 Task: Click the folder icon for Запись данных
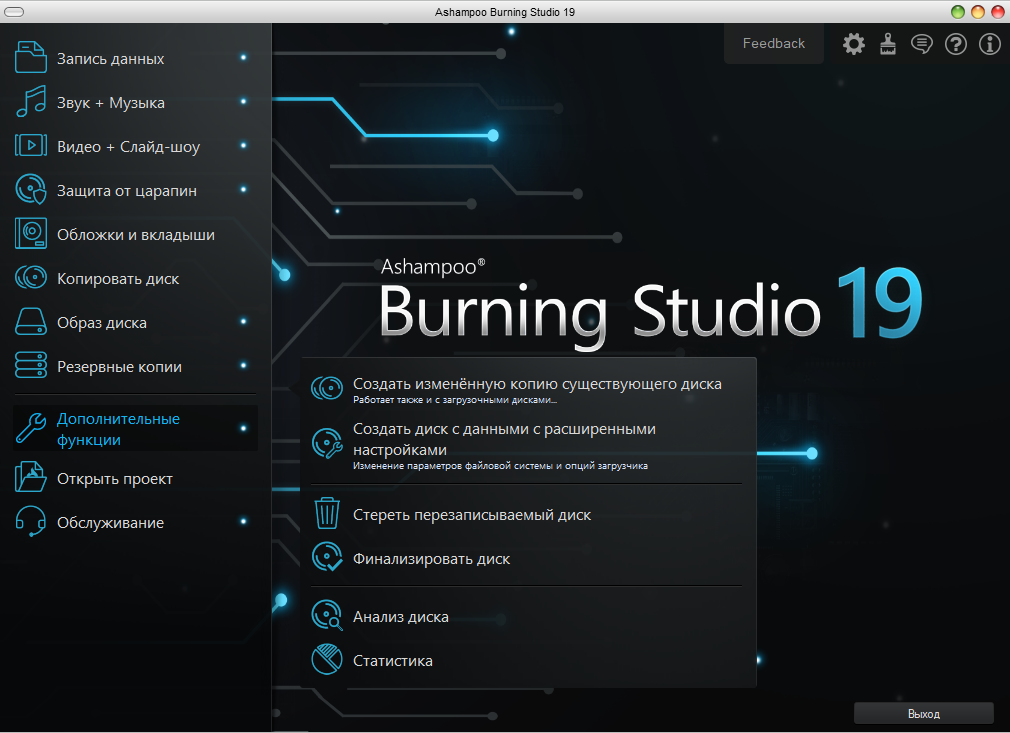31,57
